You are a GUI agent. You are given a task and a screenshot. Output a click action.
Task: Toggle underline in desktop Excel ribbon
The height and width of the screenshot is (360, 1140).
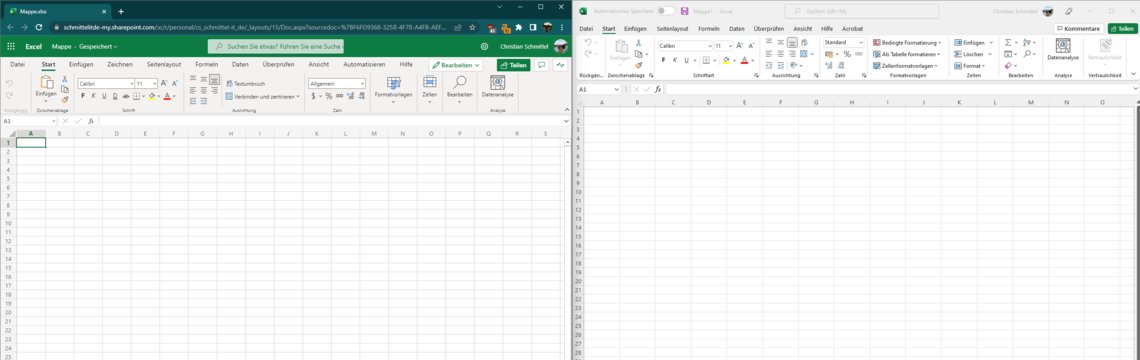tap(685, 60)
